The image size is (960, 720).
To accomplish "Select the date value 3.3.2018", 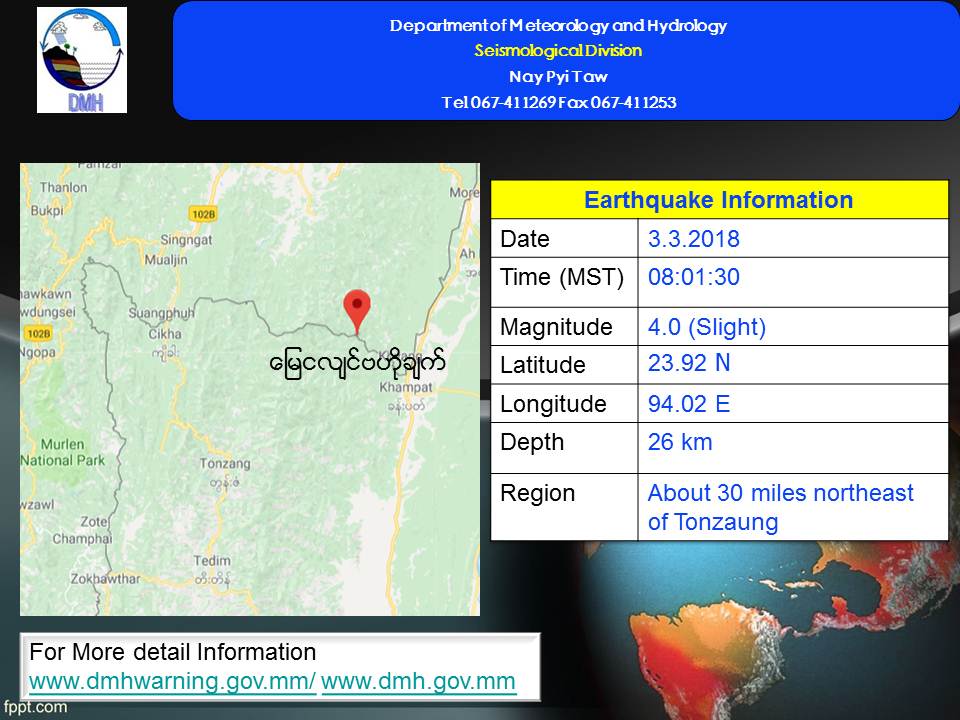I will 694,239.
